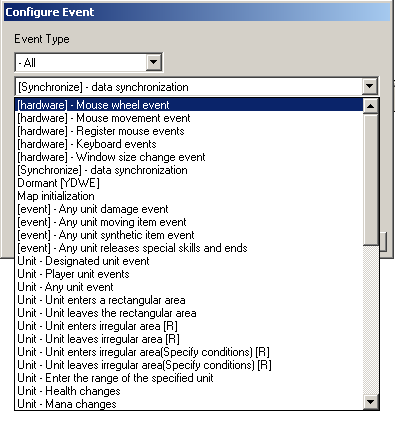This screenshot has width=395, height=428.
Task: Select 'Unit - Health changes'
Action: point(189,391)
